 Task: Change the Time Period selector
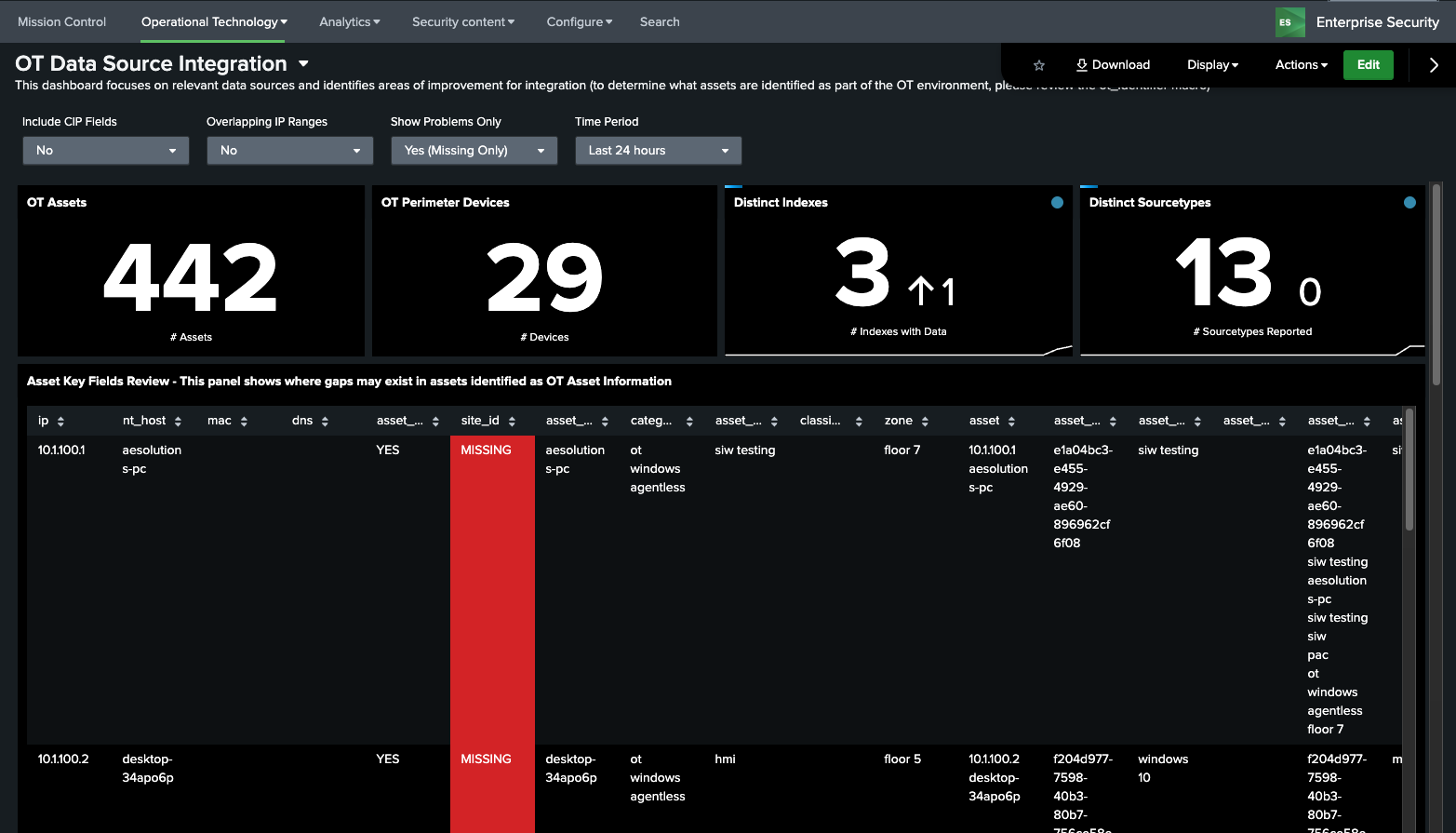point(658,151)
